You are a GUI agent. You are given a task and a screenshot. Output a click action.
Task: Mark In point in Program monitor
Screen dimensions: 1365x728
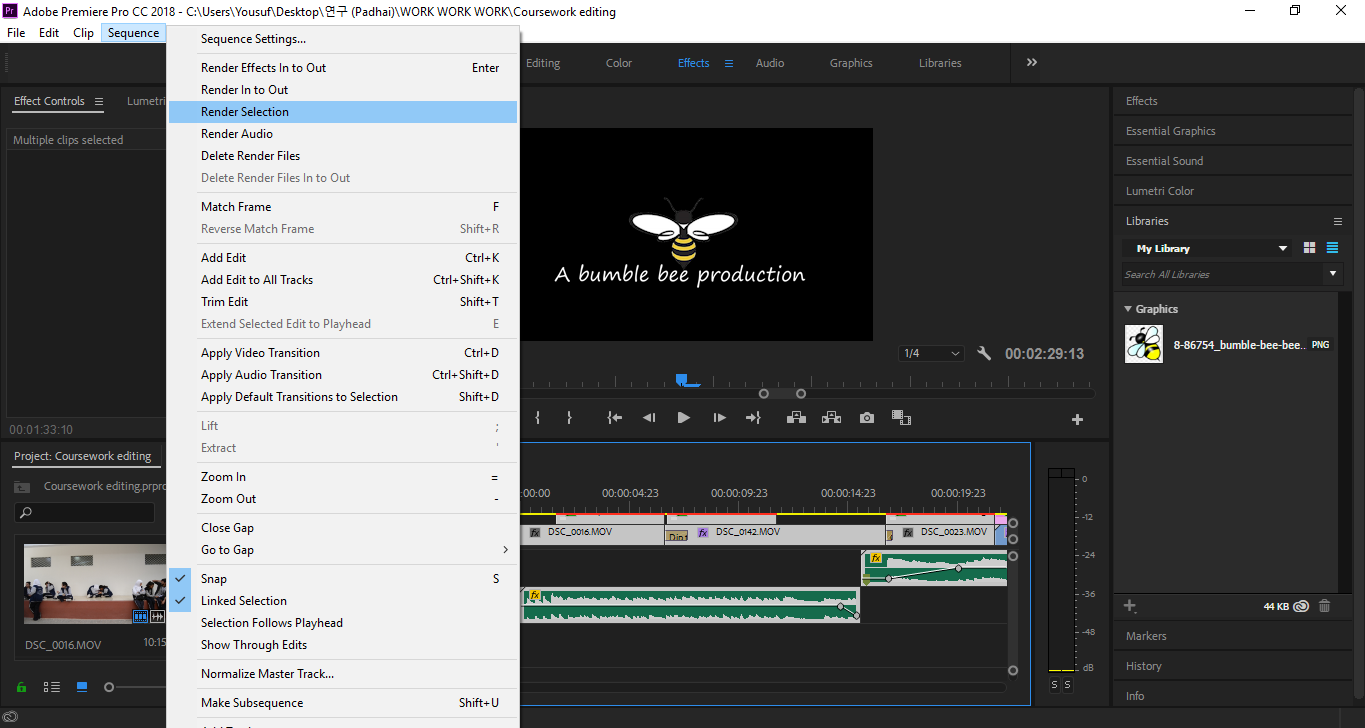pos(538,418)
